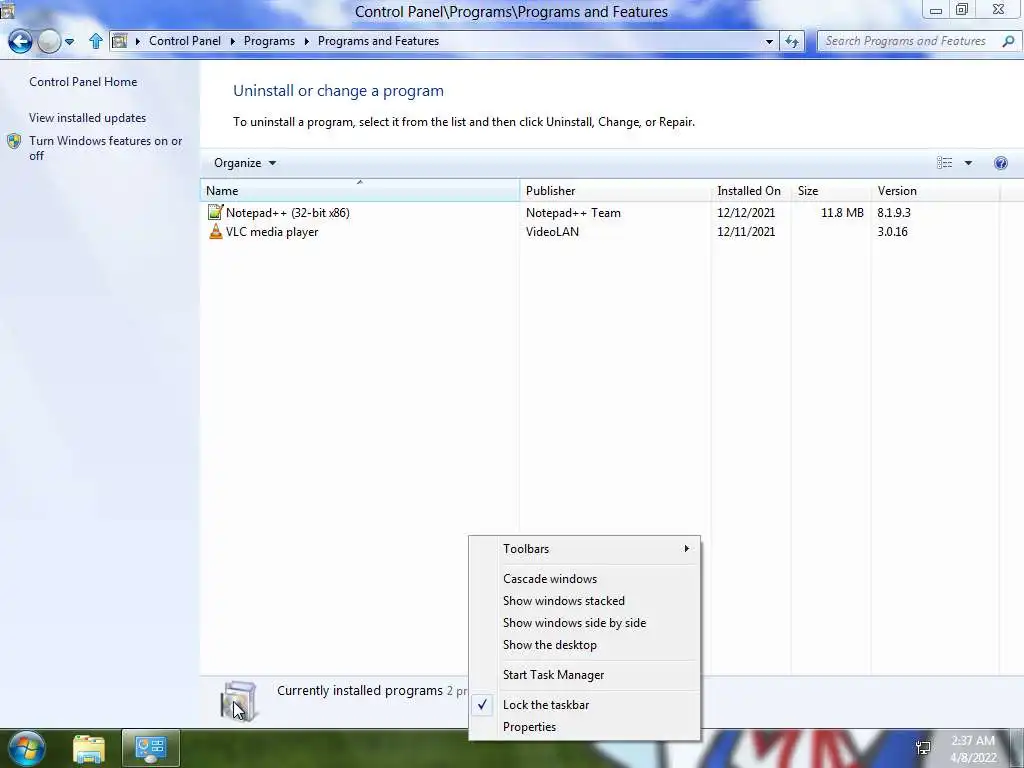Open the address bar history dropdown
Screen dimensions: 1024x768
[x=769, y=41]
